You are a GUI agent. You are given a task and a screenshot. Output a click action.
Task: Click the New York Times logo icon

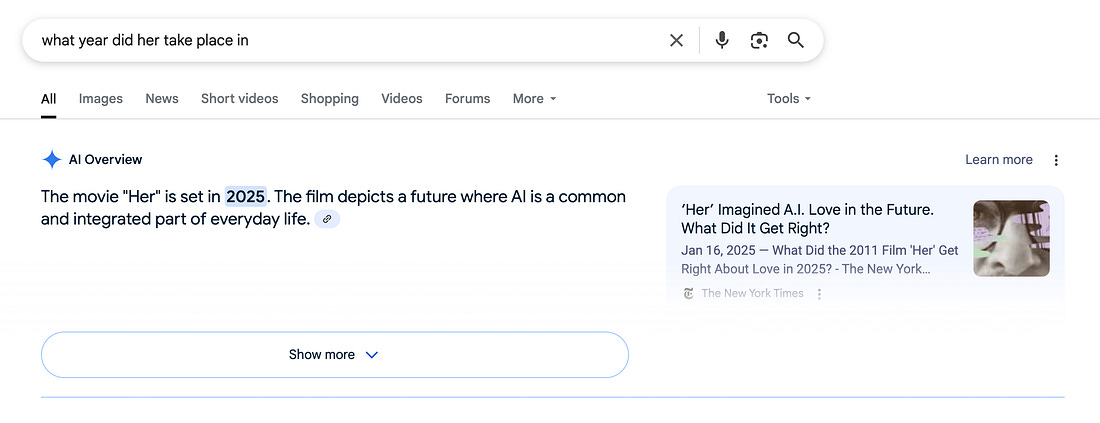688,293
